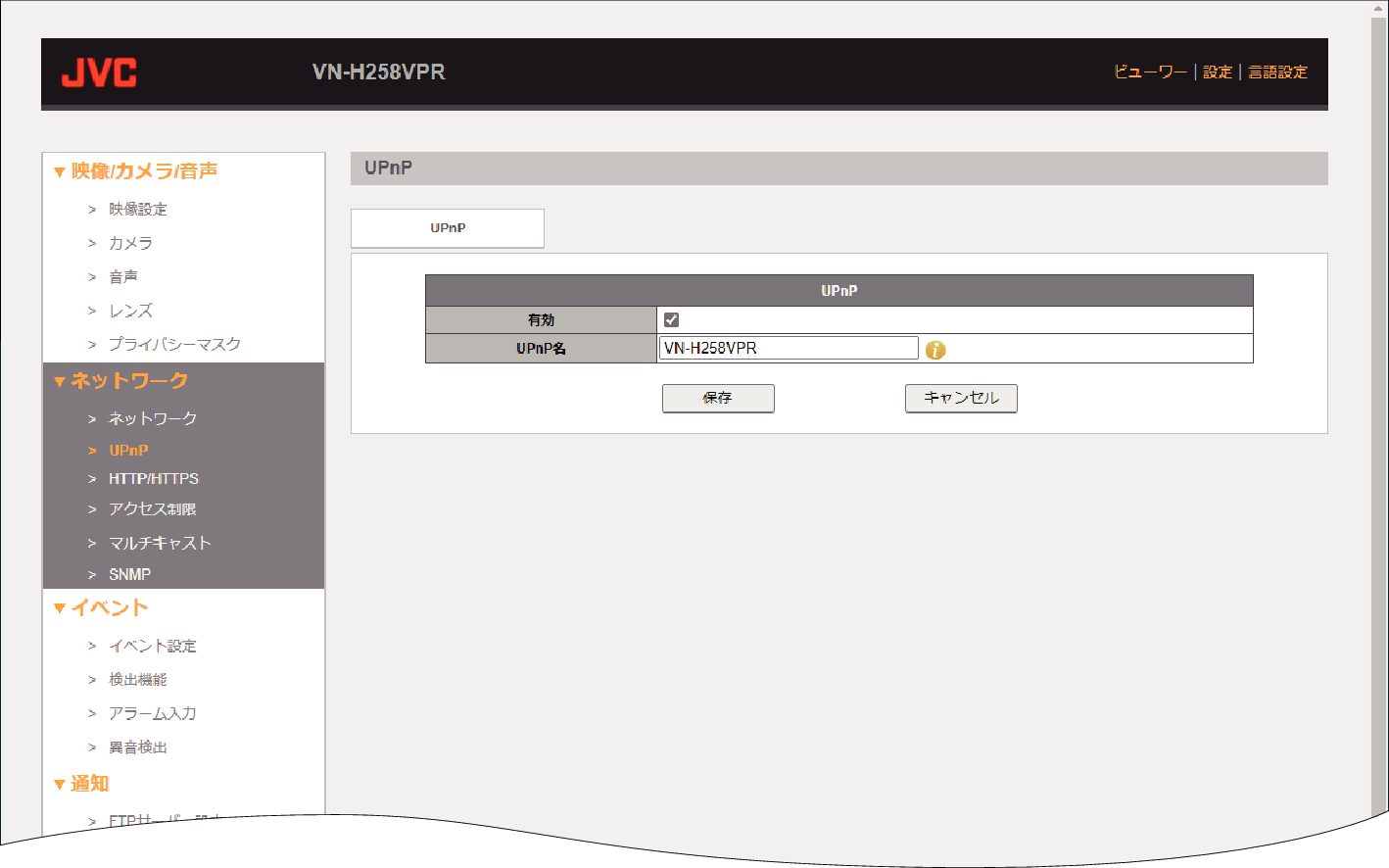The width and height of the screenshot is (1389, 868).
Task: Uncheck the 有効 checkbox
Action: click(671, 319)
